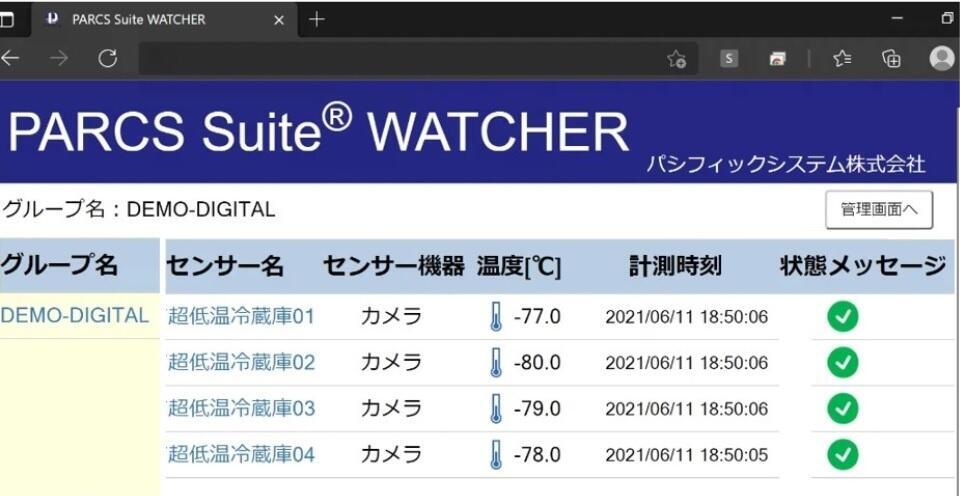Minimize the browser window
This screenshot has height=496, width=960.
(898, 20)
